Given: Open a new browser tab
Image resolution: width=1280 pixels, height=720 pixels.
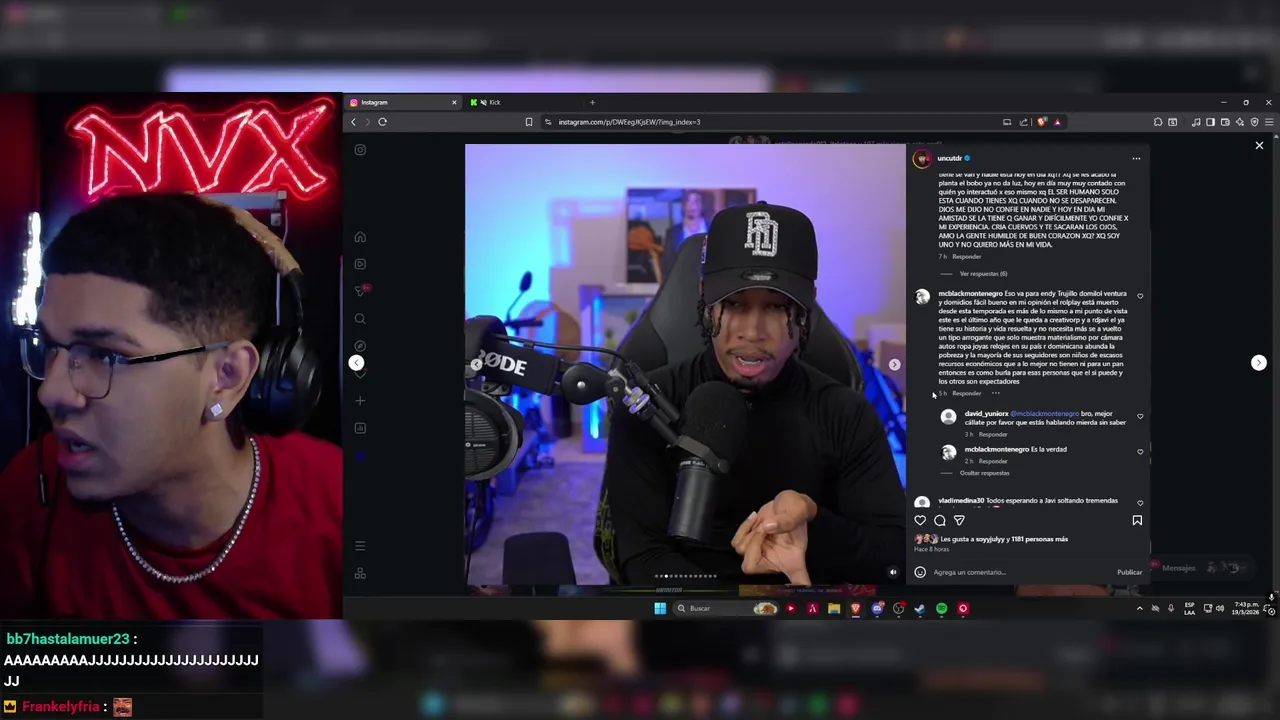Looking at the screenshot, I should pyautogui.click(x=592, y=102).
